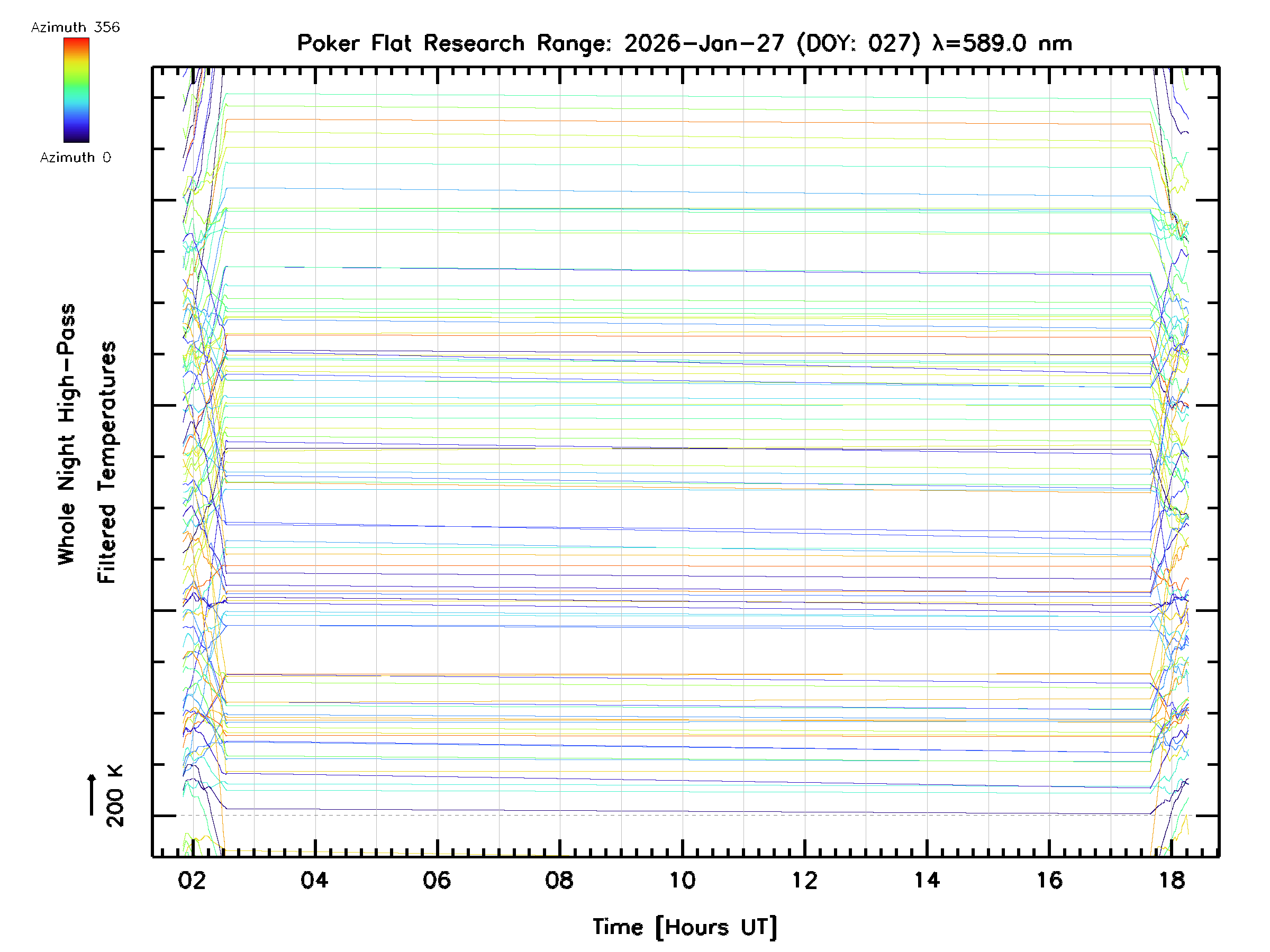Click the 'Time [Hours UT]' axis title
This screenshot has width=1270, height=952.
[x=684, y=927]
